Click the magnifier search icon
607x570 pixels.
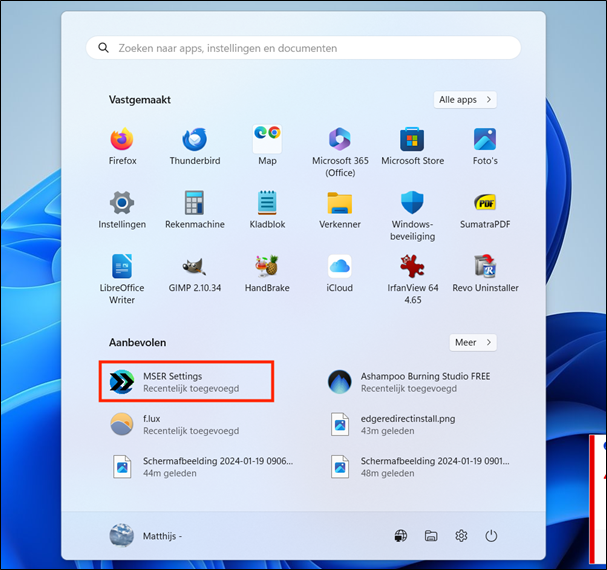pyautogui.click(x=103, y=48)
